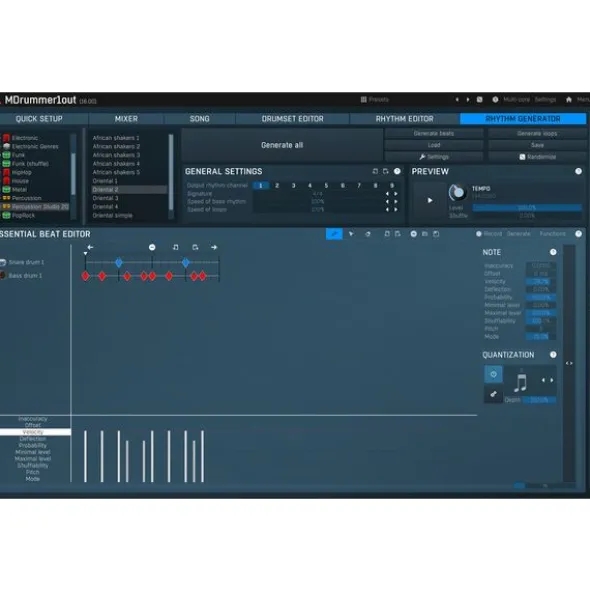This screenshot has width=590, height=591.
Task: Click the random preset dice icon in title bar
Action: (480, 100)
